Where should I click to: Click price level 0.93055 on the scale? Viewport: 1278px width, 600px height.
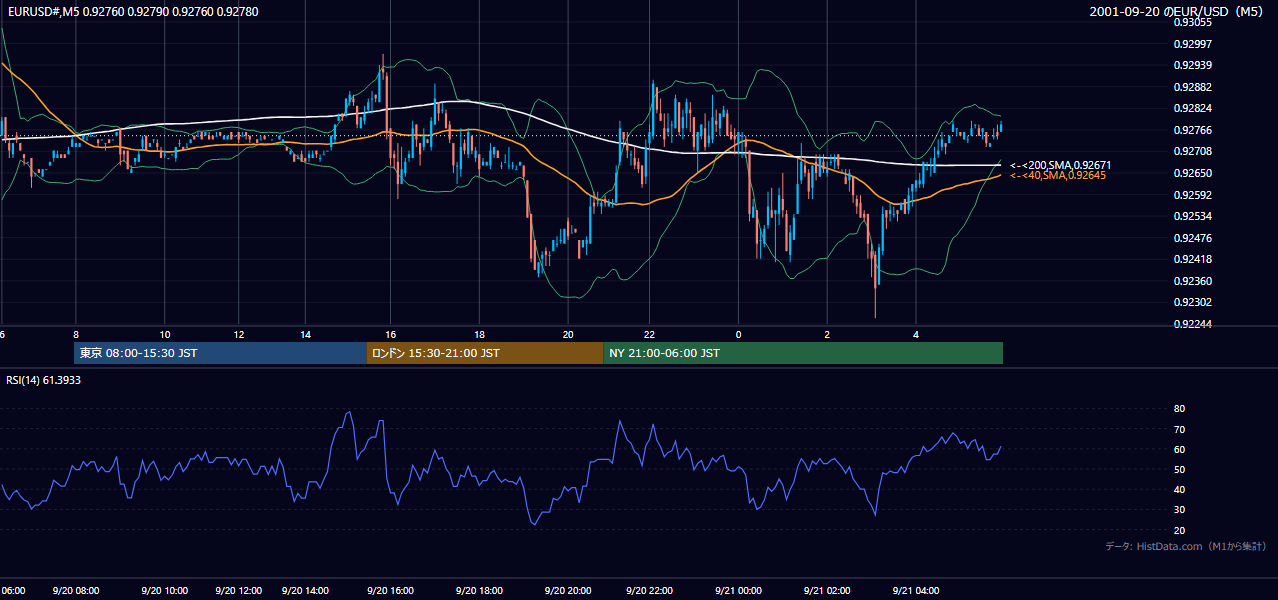pos(1192,22)
